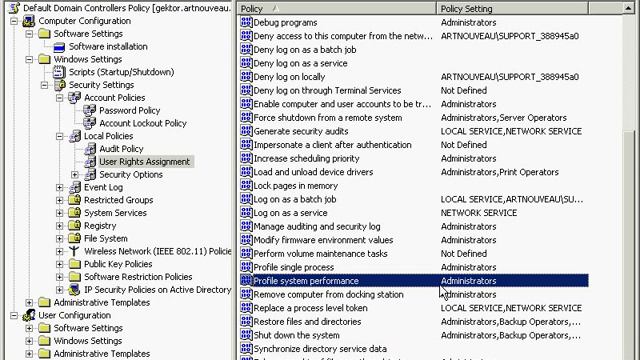The width and height of the screenshot is (640, 360).
Task: Click the Wireless Network policies antenna icon
Action: [x=74, y=251]
